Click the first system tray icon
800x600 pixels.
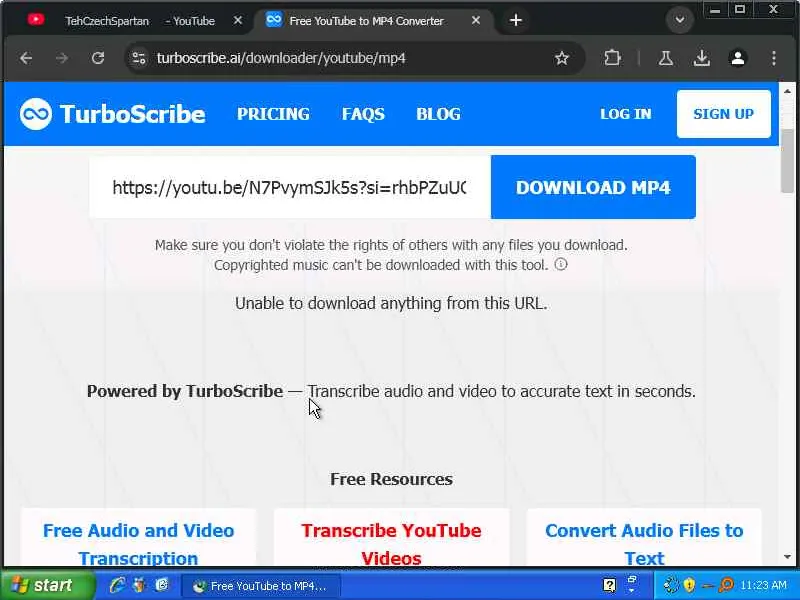click(671, 585)
